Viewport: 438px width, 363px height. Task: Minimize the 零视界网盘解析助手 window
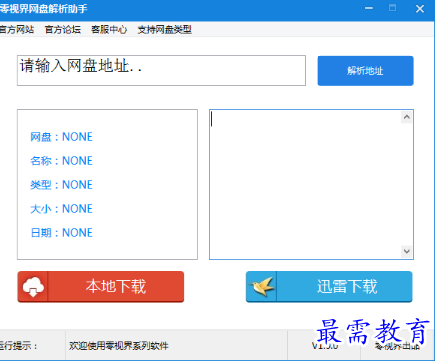369,8
